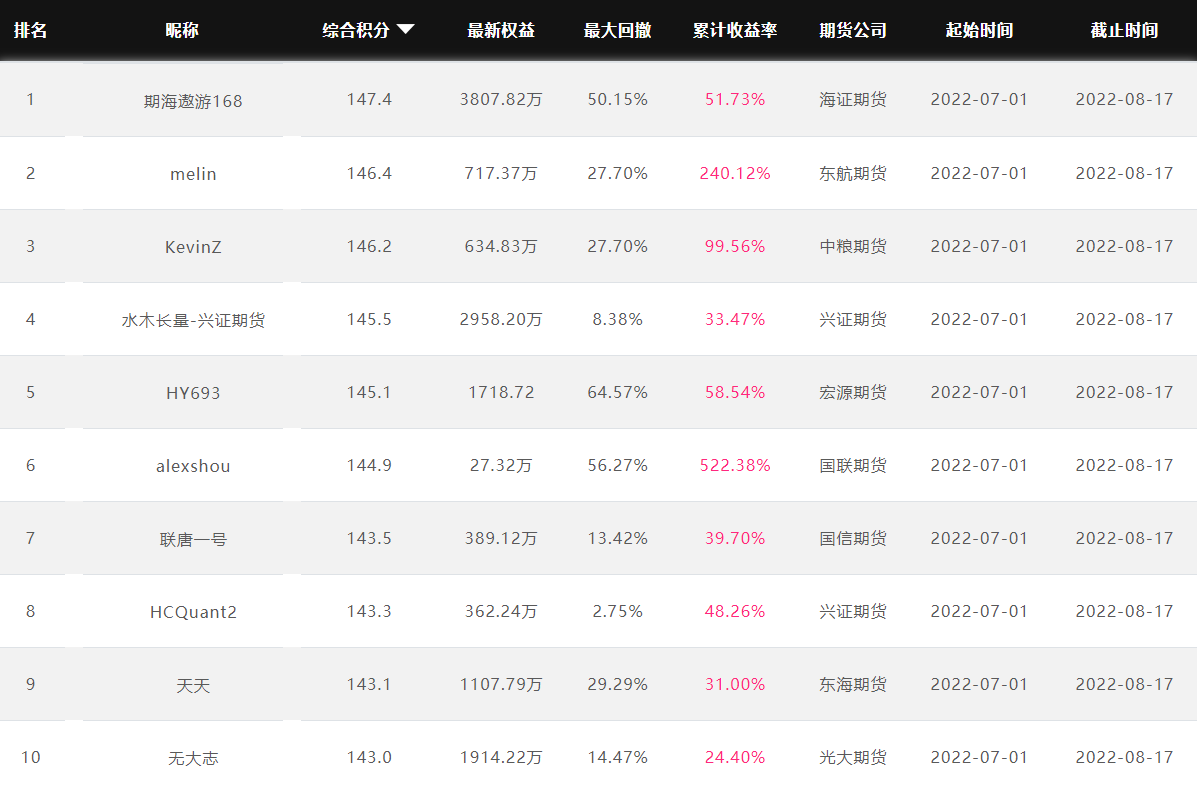1197x791 pixels.
Task: Click the max drawdown 50.15%
Action: tap(618, 99)
